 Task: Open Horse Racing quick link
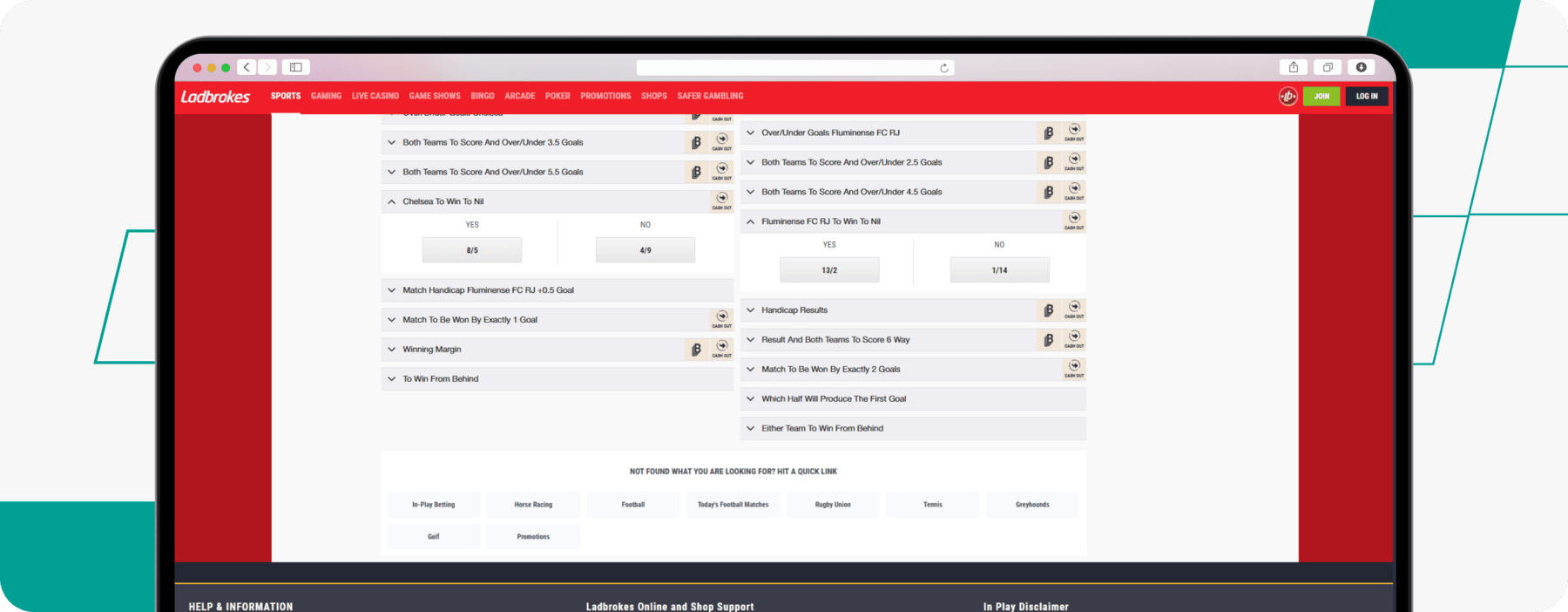click(x=533, y=505)
